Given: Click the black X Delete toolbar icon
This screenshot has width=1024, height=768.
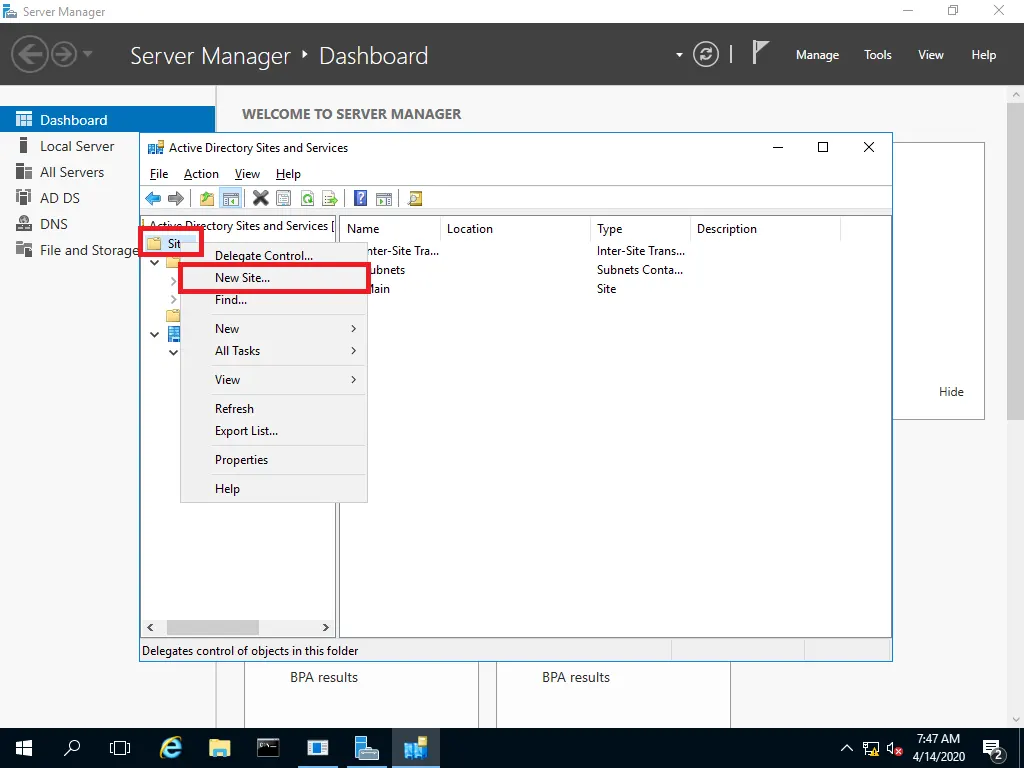Looking at the screenshot, I should [x=261, y=199].
